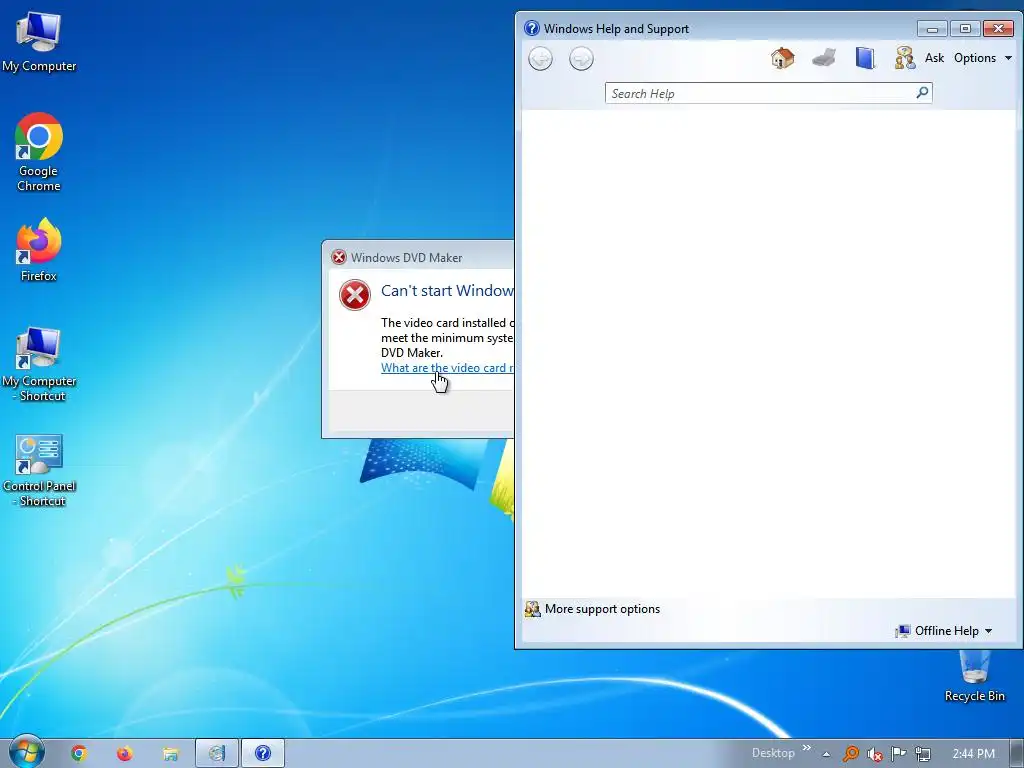Click the Windows DVD Maker title bar
This screenshot has width=1024, height=768.
point(418,257)
